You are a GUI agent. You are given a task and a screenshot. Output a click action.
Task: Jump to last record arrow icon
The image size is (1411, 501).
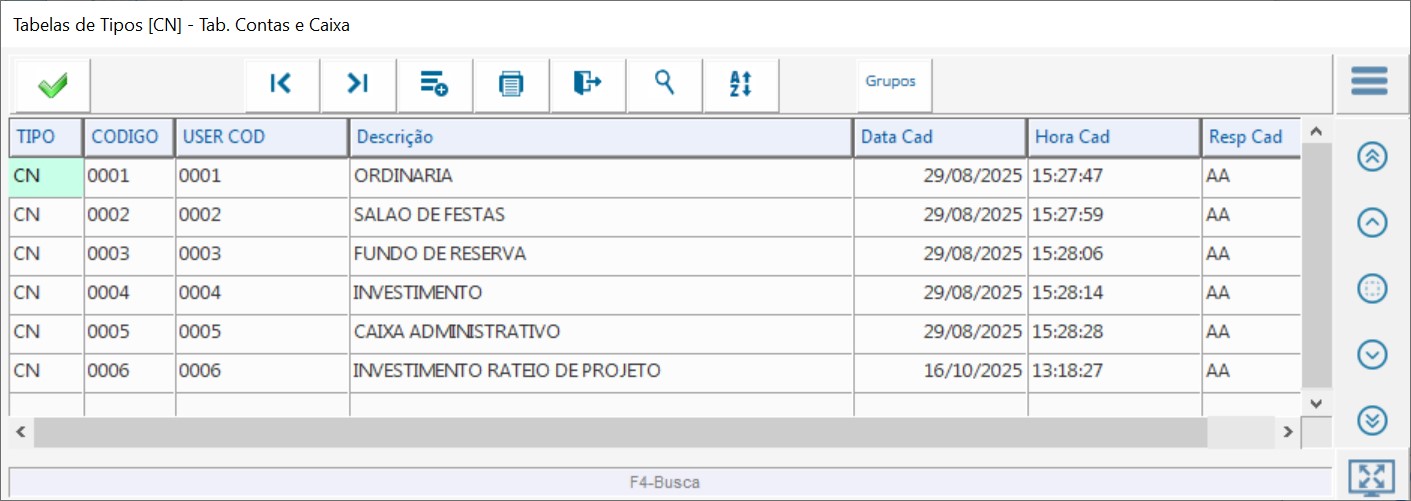358,84
